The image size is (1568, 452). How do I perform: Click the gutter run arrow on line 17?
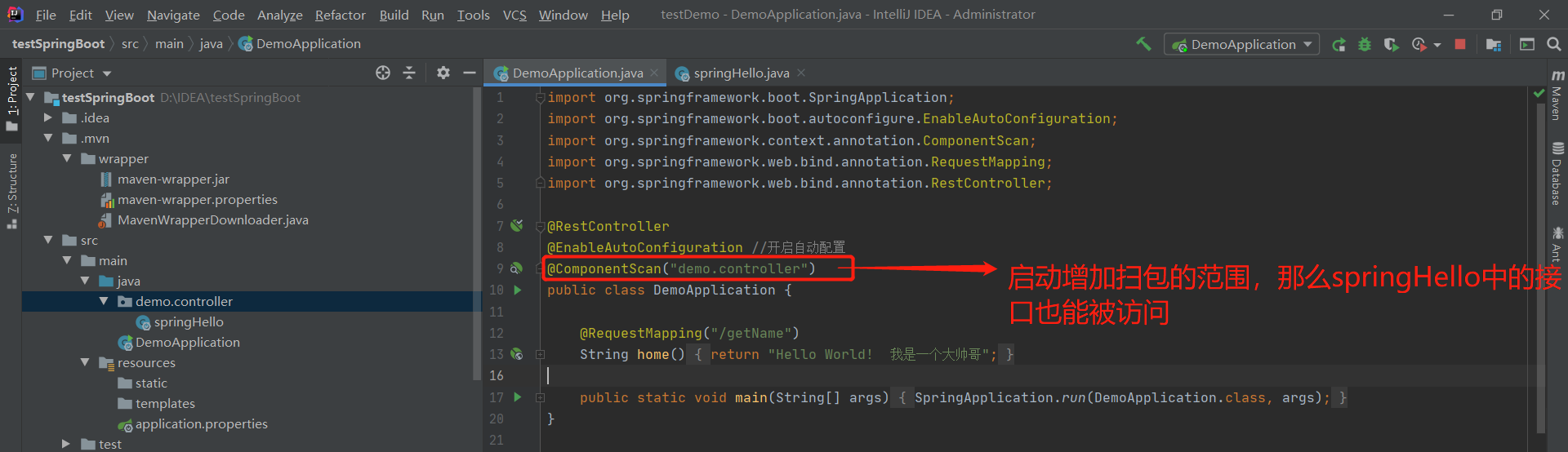point(517,397)
